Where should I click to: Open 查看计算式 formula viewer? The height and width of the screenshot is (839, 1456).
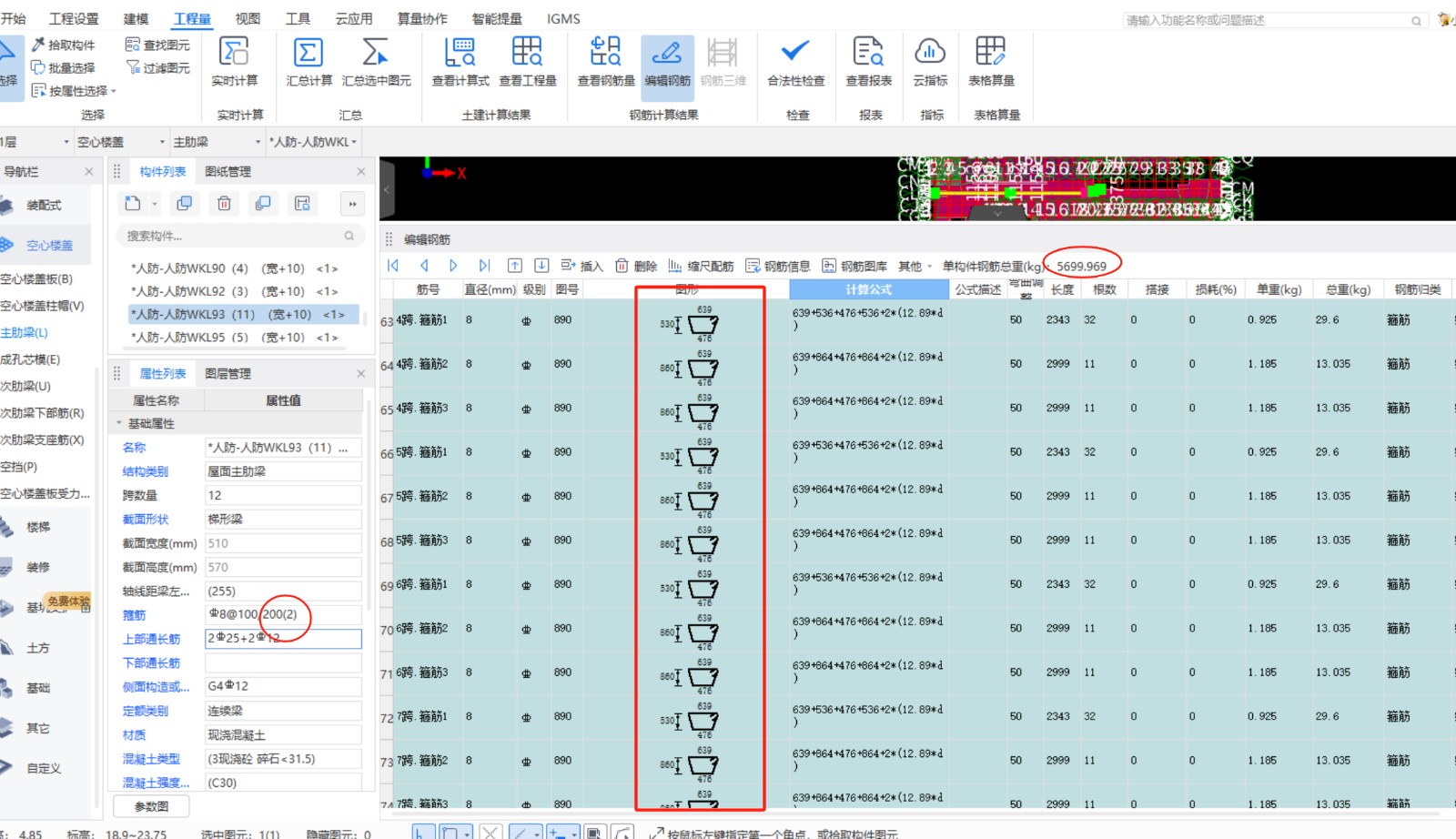click(460, 60)
